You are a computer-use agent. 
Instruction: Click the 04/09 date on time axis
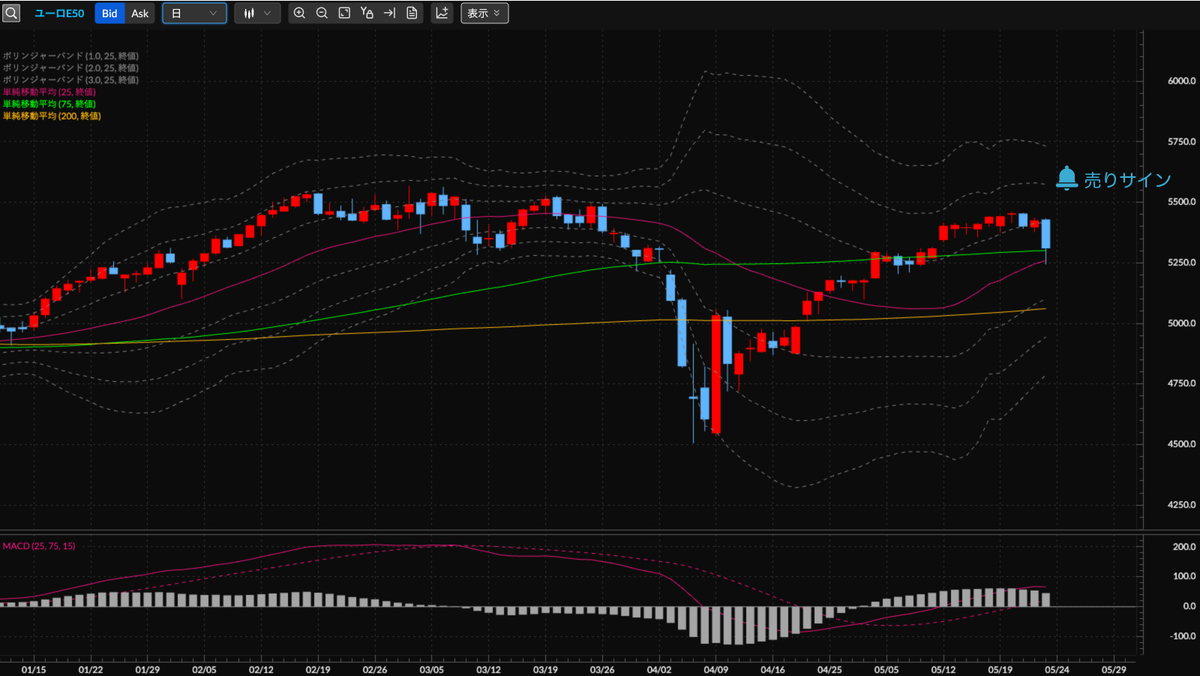click(x=715, y=665)
